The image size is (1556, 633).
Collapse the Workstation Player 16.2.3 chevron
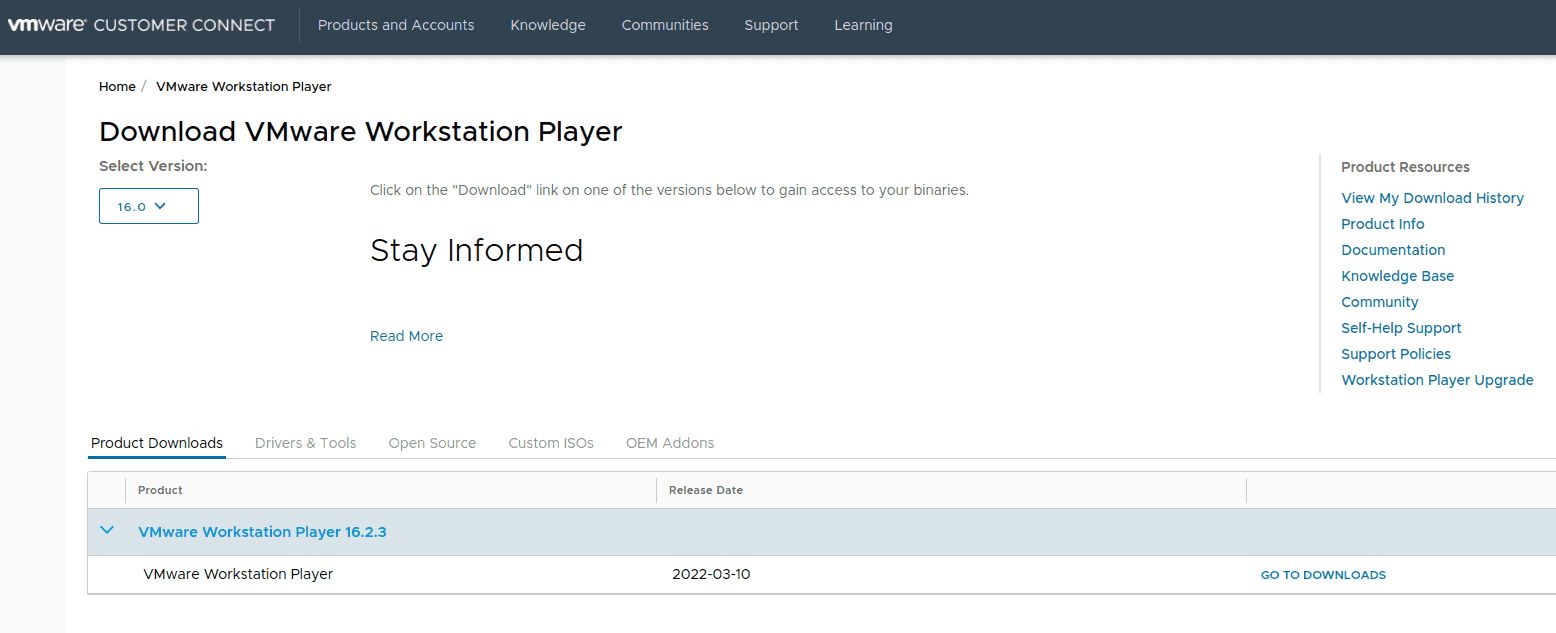107,531
